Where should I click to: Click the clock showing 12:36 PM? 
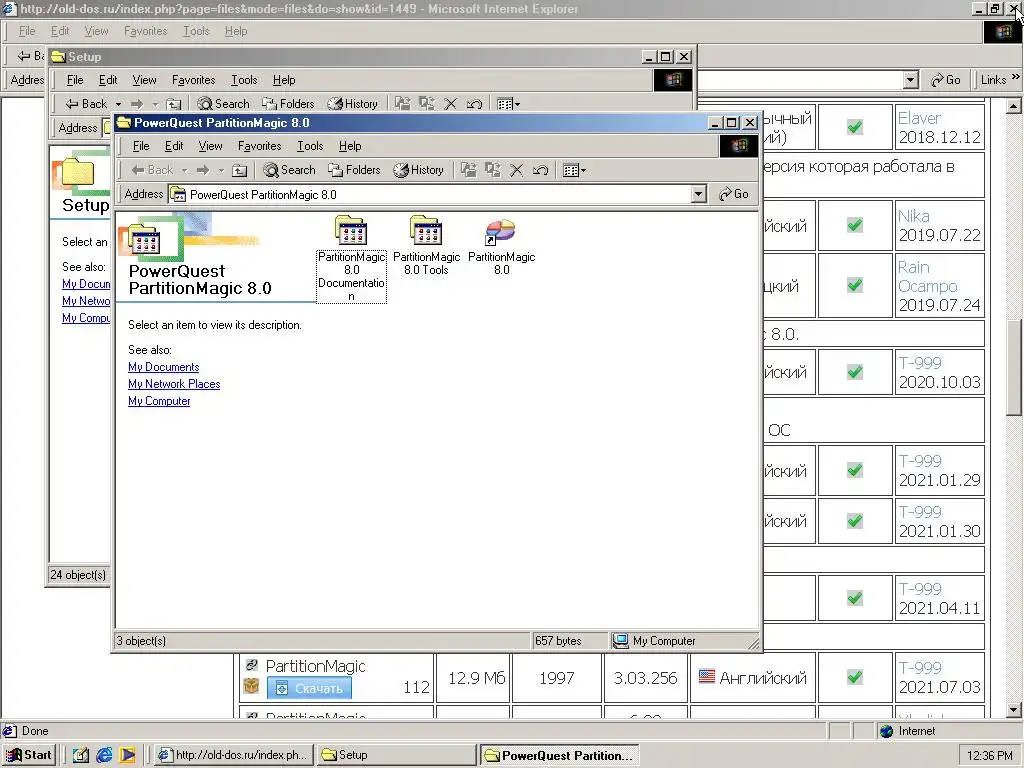989,756
